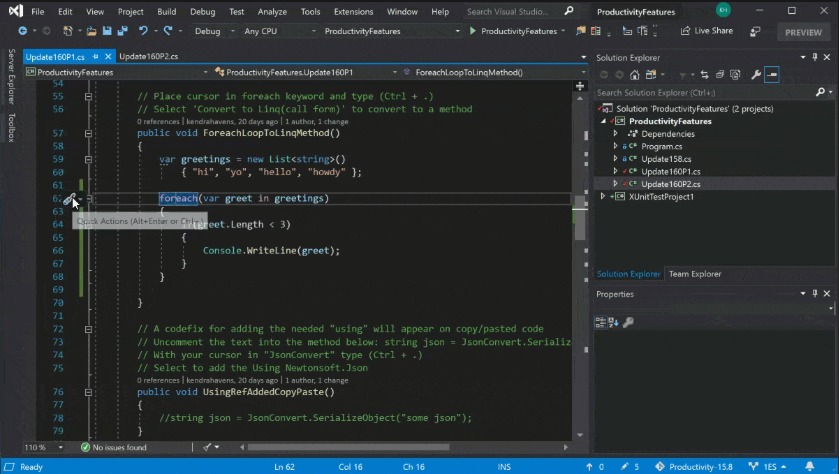Open the File menu
This screenshot has width=839, height=474.
[x=37, y=11]
